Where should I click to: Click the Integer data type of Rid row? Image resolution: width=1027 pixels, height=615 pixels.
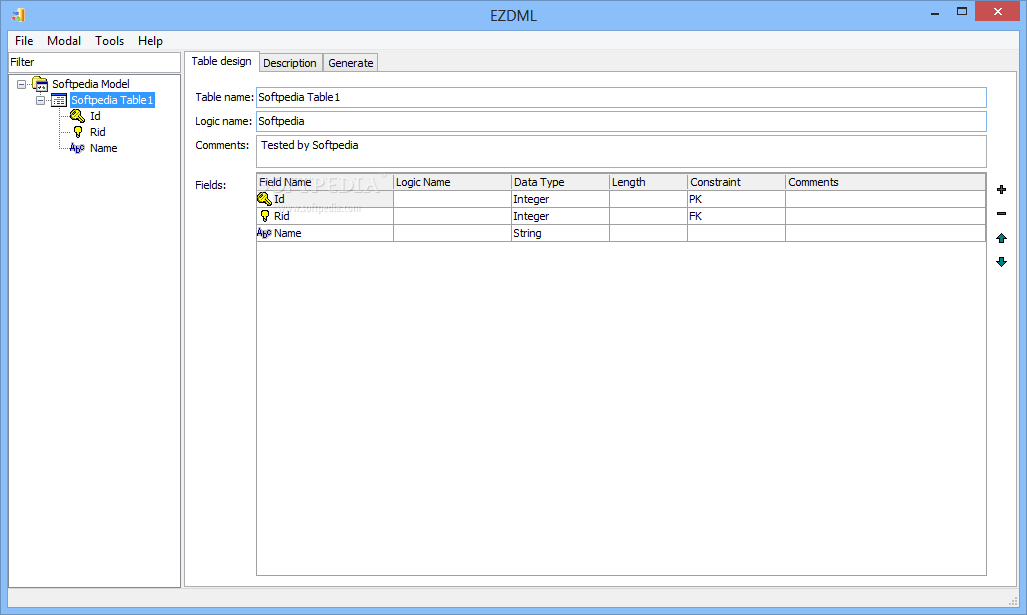[x=560, y=216]
